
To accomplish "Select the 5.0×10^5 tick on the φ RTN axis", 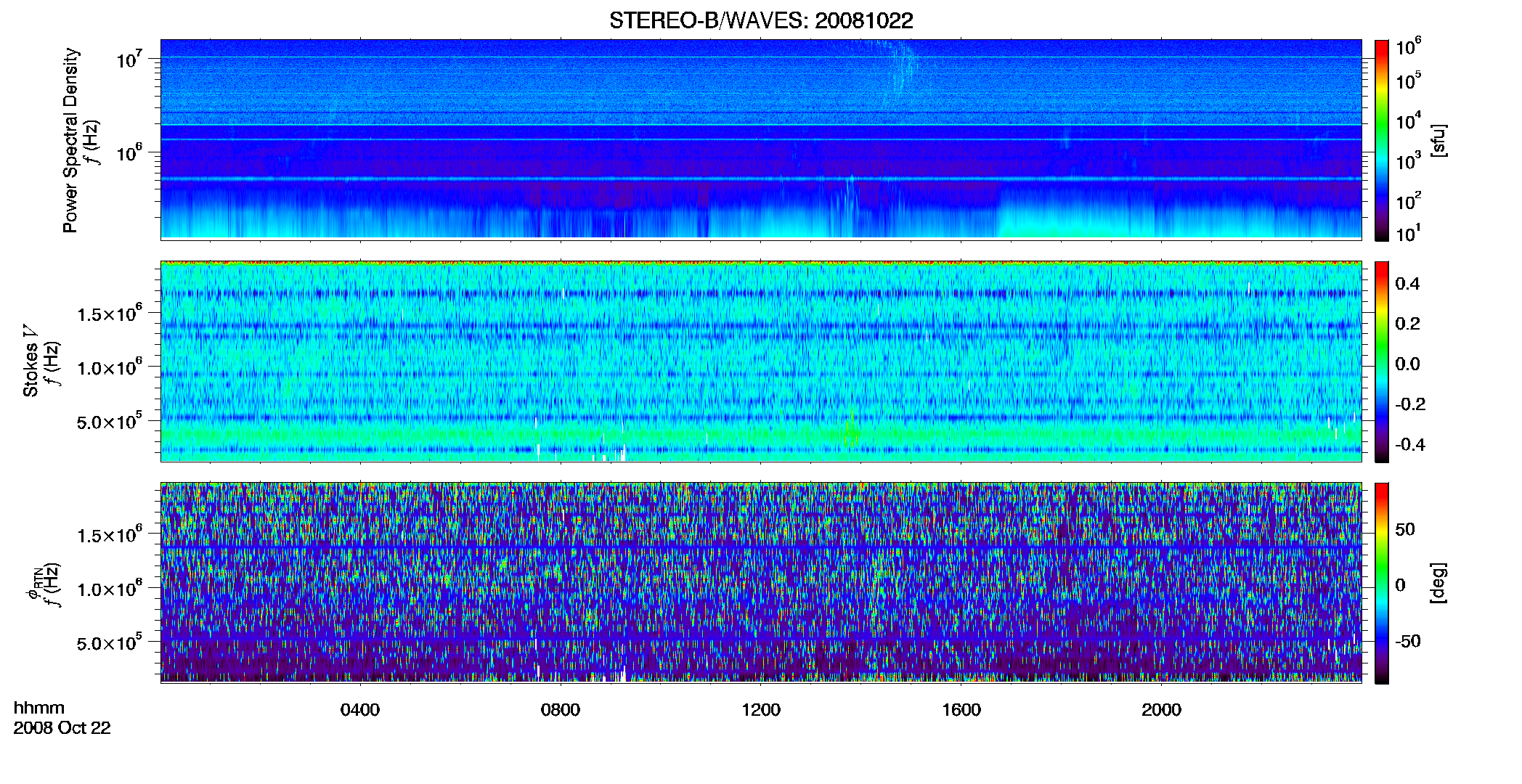I will pos(110,642).
